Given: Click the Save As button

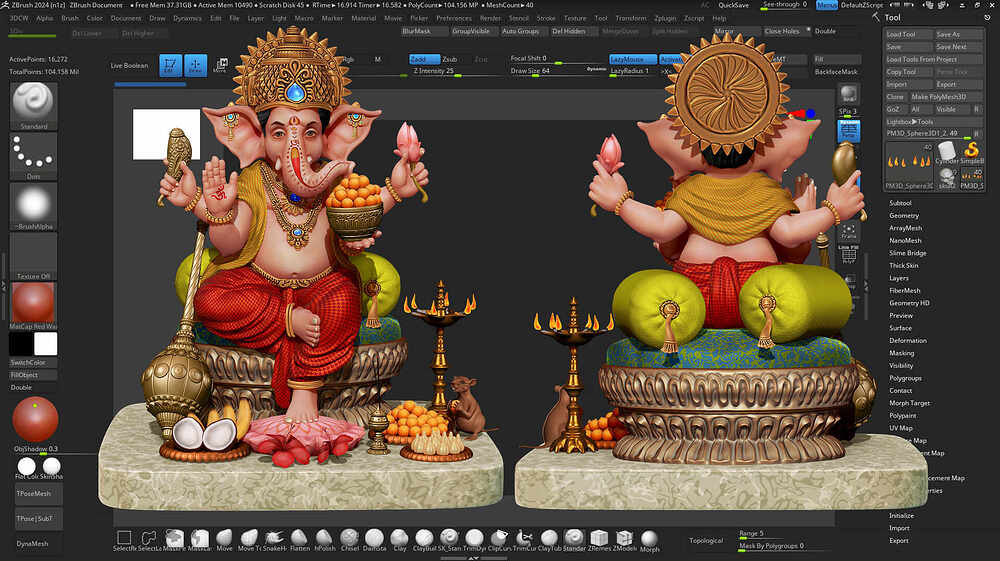Looking at the screenshot, I should pyautogui.click(x=959, y=34).
